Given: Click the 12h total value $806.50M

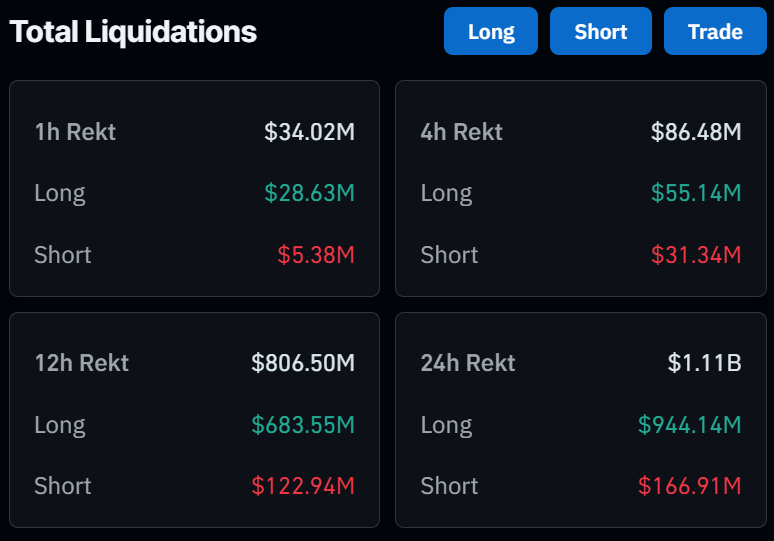Looking at the screenshot, I should tap(303, 363).
